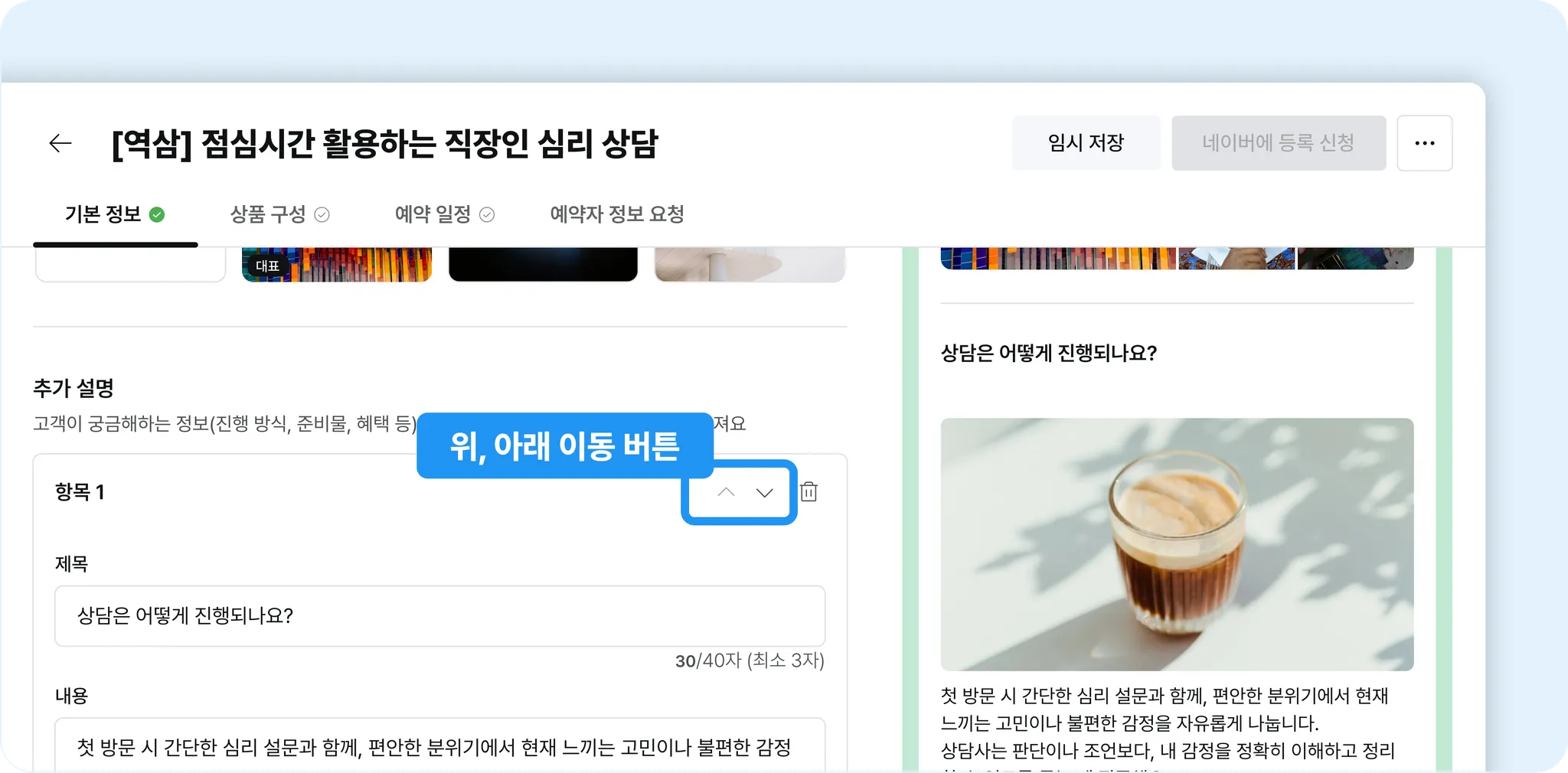
Task: Select the dark image thumbnail
Action: pyautogui.click(x=543, y=265)
